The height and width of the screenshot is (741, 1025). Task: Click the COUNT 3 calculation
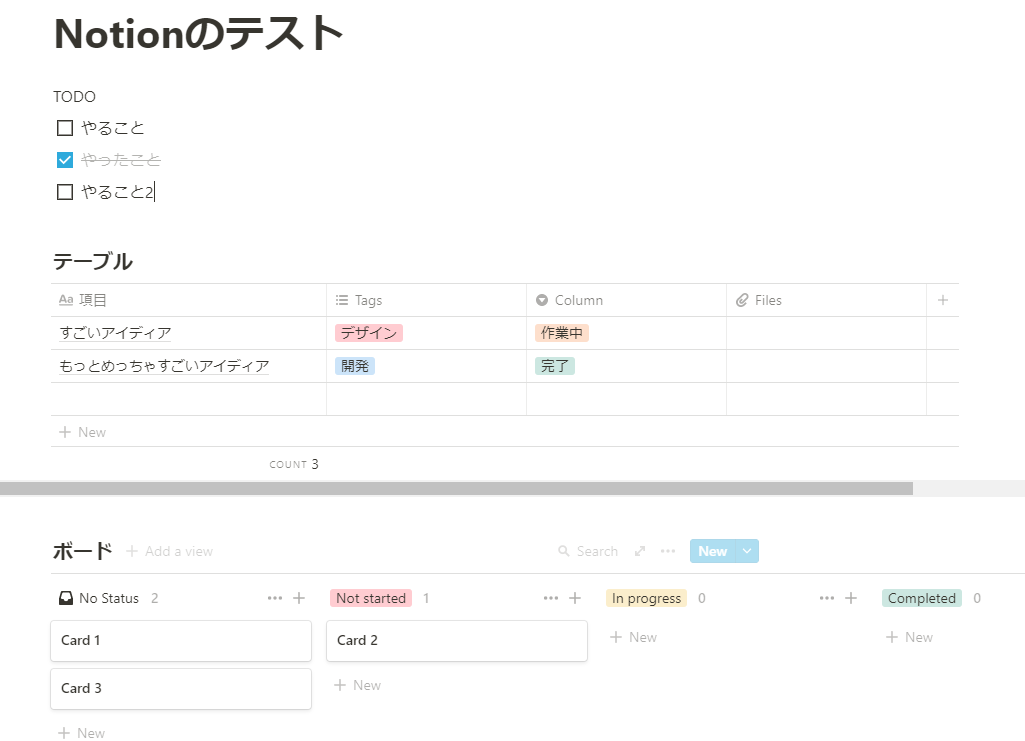[294, 464]
